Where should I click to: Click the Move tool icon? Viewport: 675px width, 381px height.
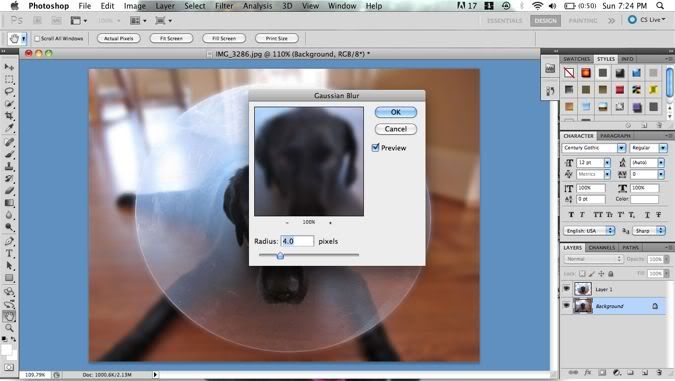tap(9, 67)
